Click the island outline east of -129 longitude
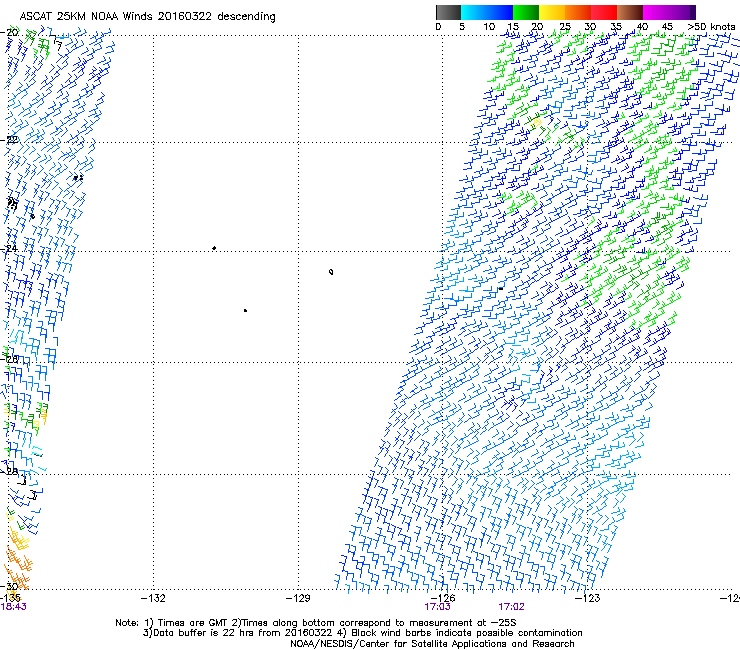The image size is (740, 650). (331, 271)
